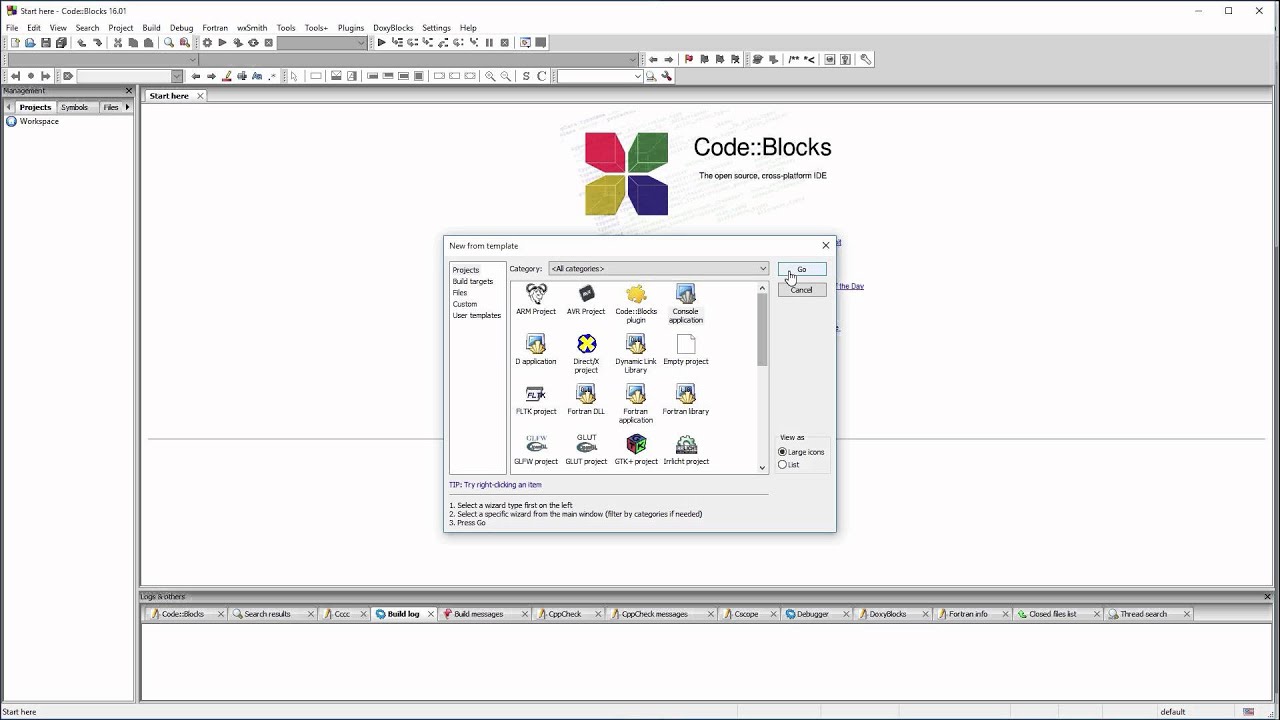The image size is (1280, 720).
Task: Open the wxSmith menu
Action: [252, 28]
